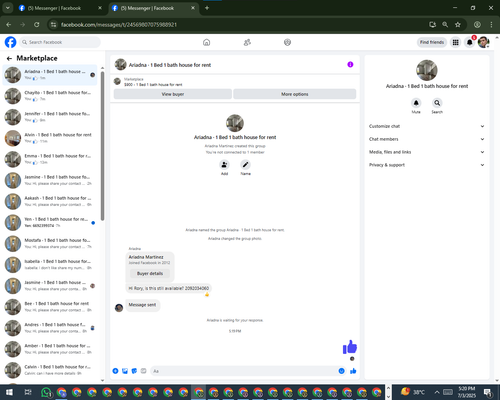Open the Chrome zoom magnifier icon
Screen dimensions: 500x400
445,24
